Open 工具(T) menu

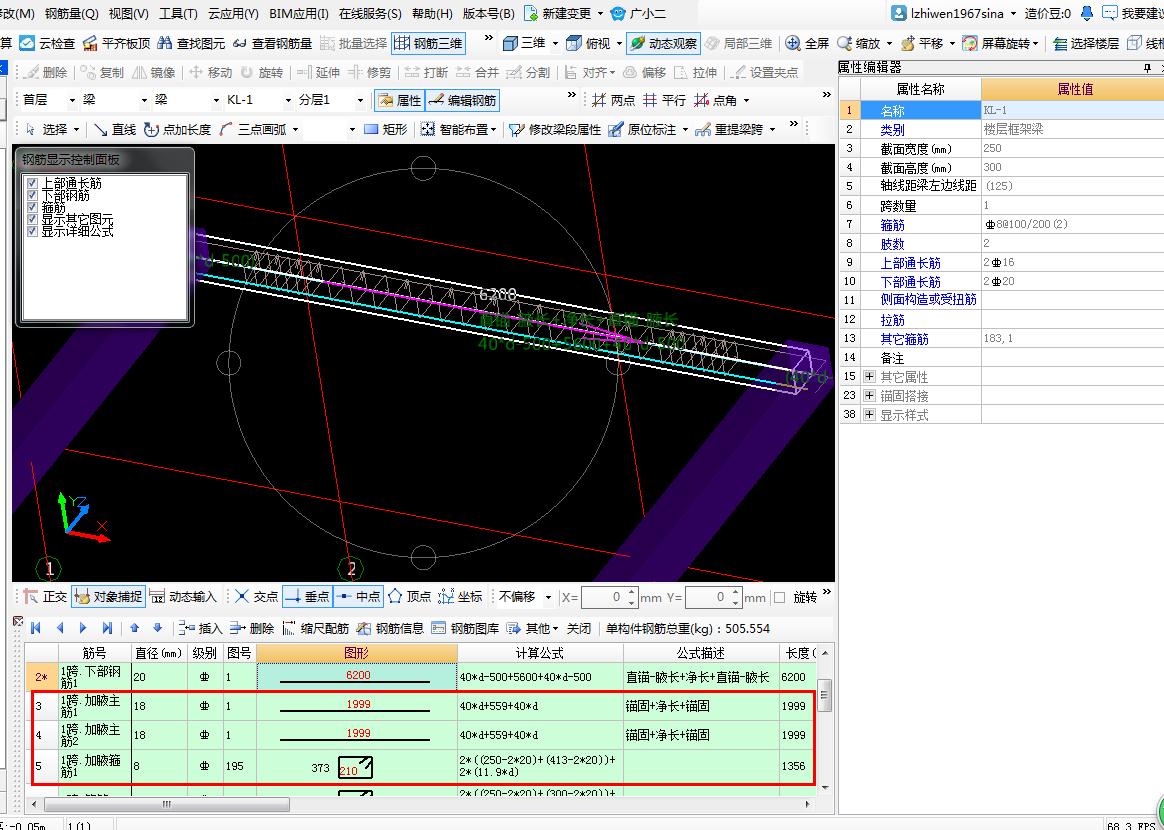click(x=178, y=14)
